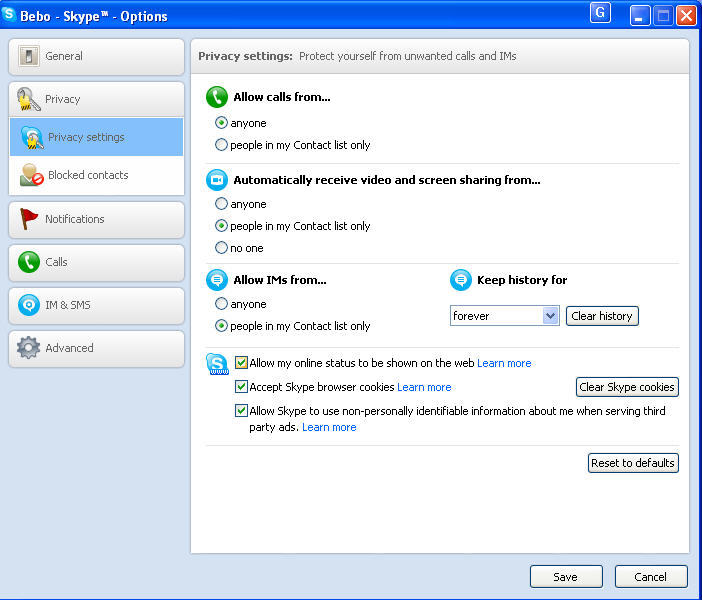Open the Keep history 'forever' dropdown
The image size is (702, 600).
pos(505,316)
